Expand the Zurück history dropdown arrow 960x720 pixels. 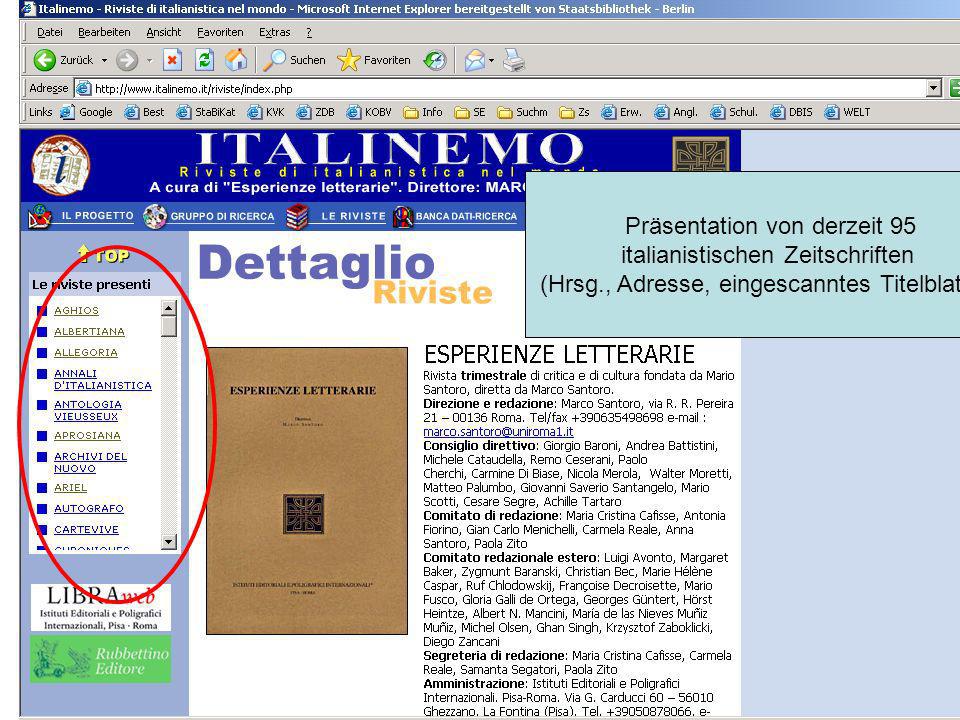[104, 60]
